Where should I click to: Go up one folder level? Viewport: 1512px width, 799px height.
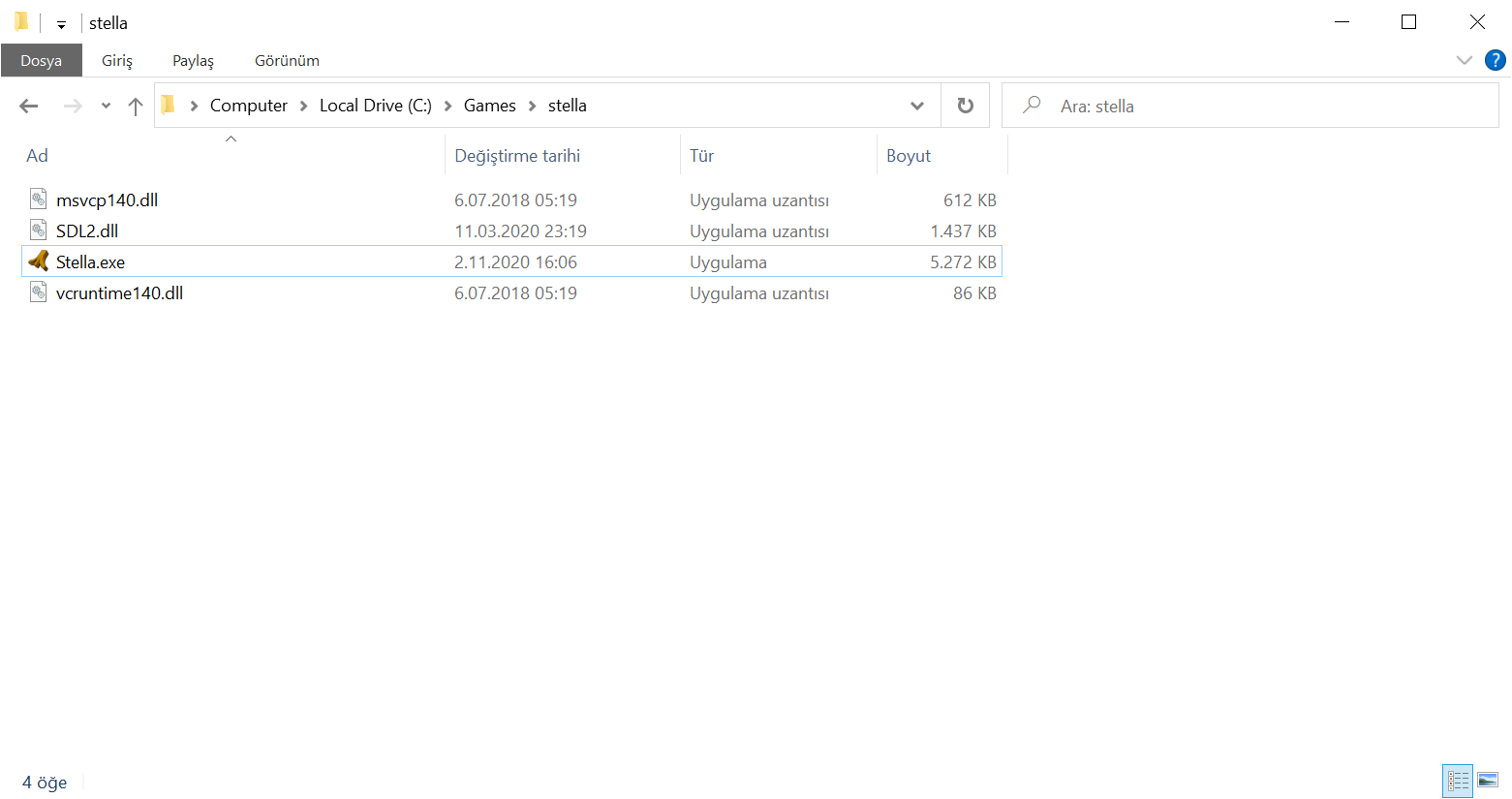tap(136, 106)
